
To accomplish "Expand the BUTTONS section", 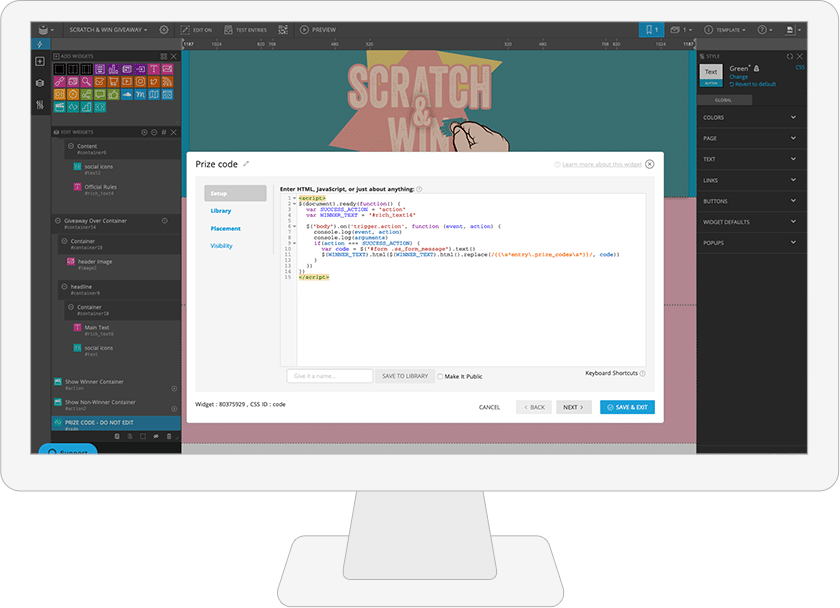I will [751, 201].
